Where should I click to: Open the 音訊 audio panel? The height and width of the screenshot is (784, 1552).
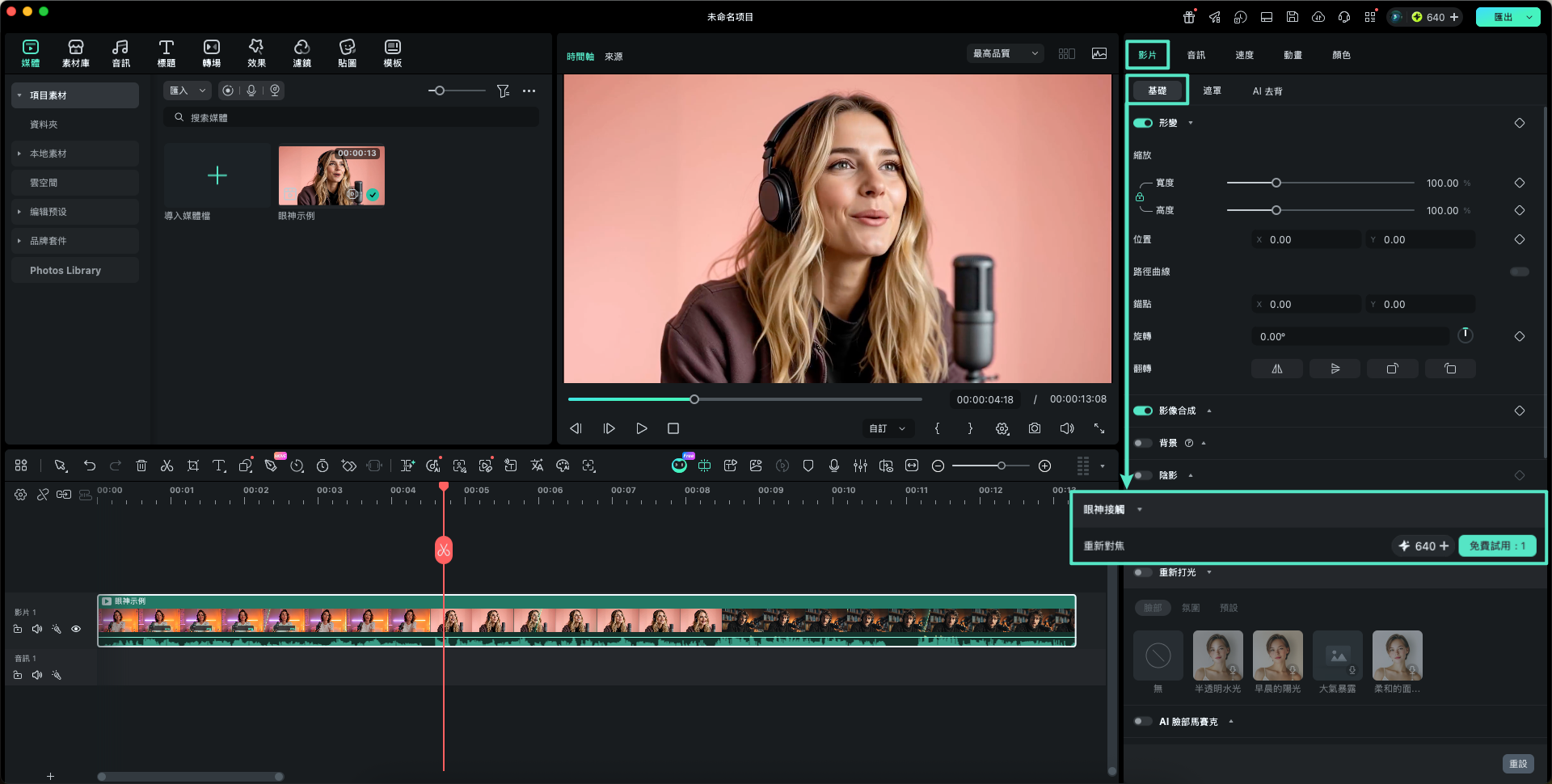tap(120, 53)
